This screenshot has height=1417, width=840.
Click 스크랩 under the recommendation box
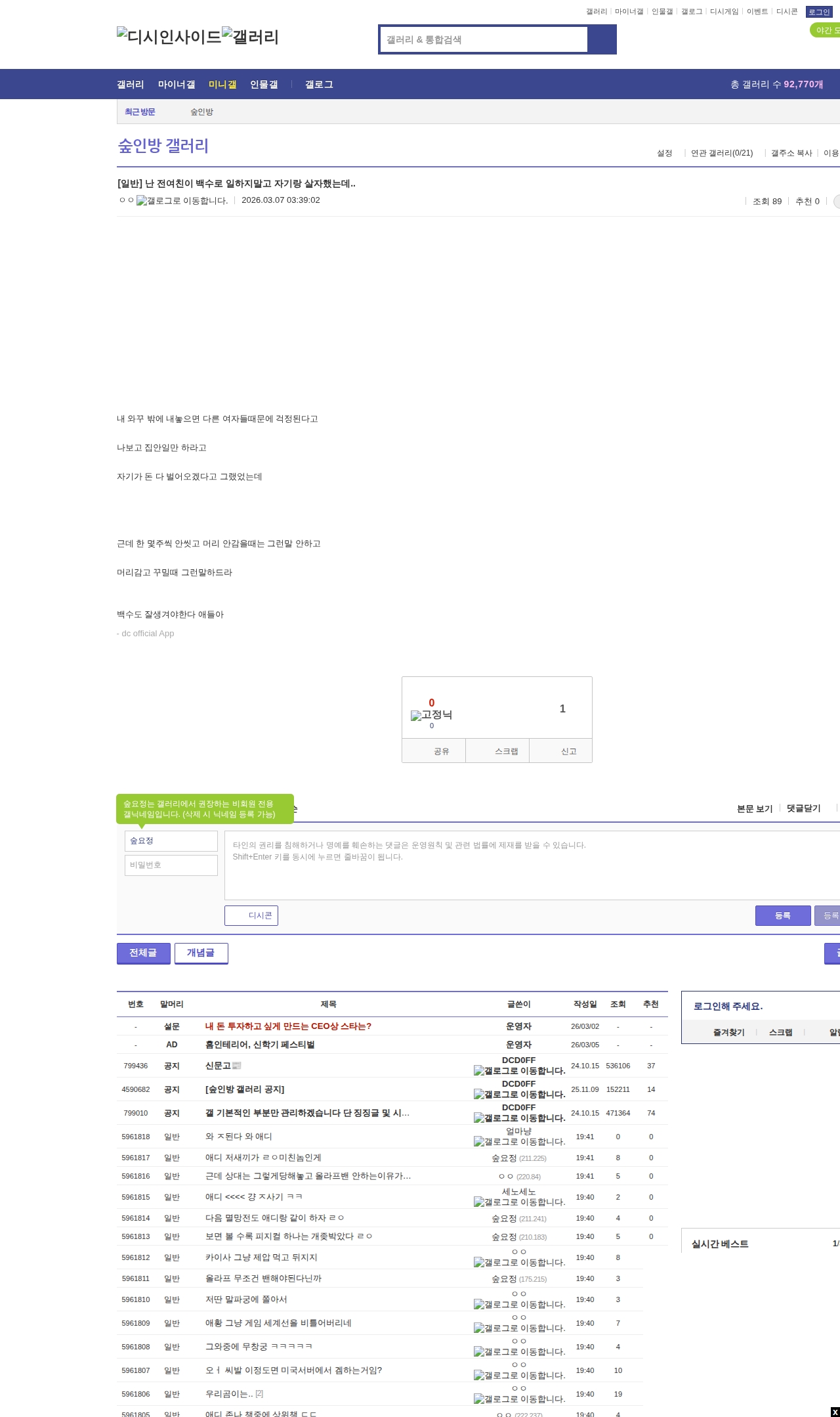pyautogui.click(x=497, y=751)
